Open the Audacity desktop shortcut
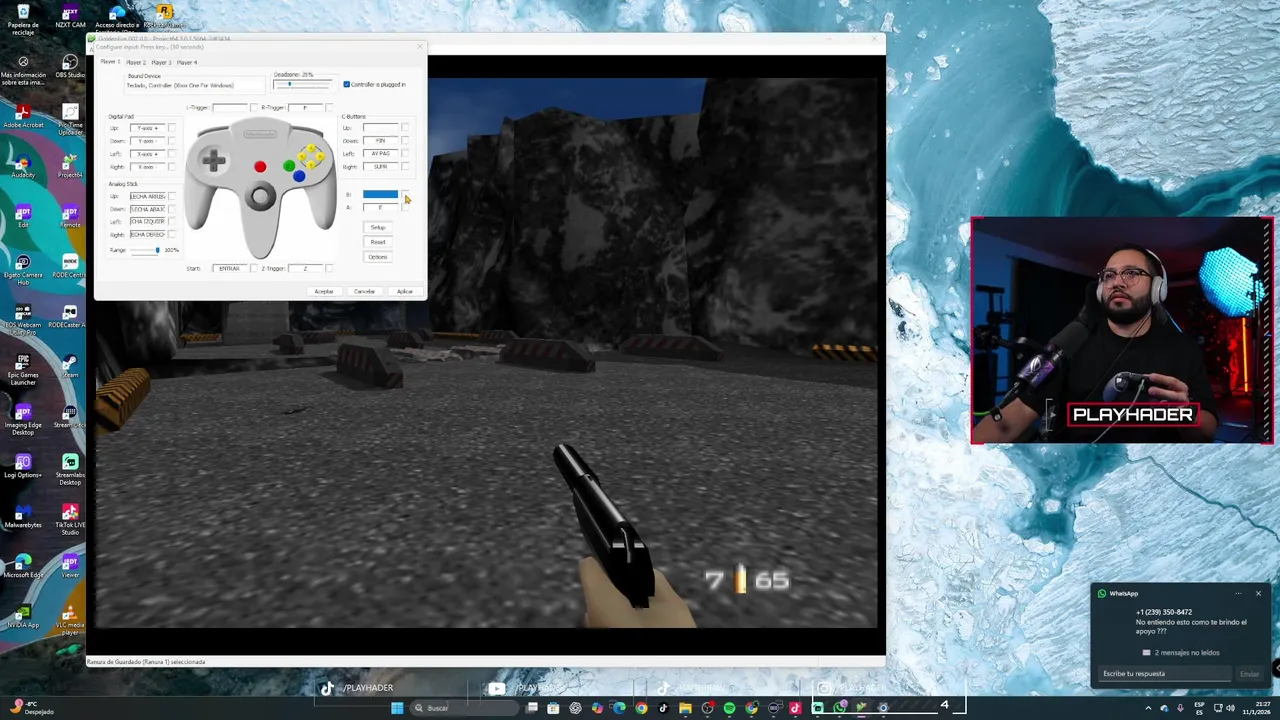1280x720 pixels. 23,165
